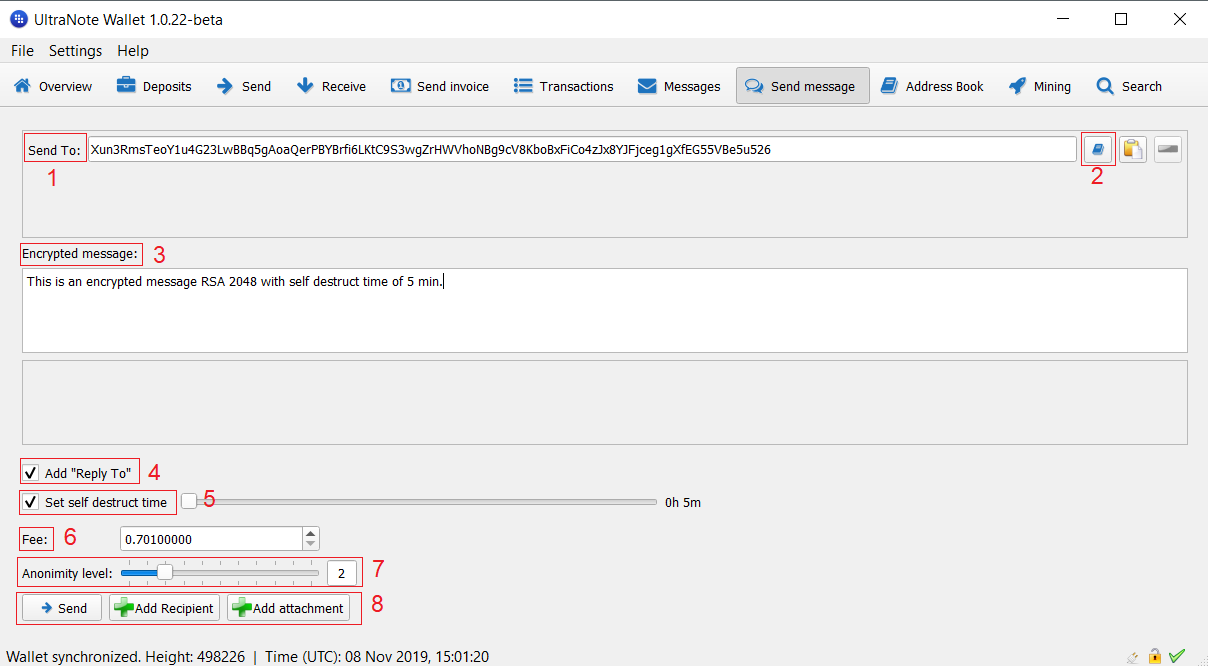The height and width of the screenshot is (666, 1208).
Task: Click the Fee amount input field
Action: click(x=211, y=539)
